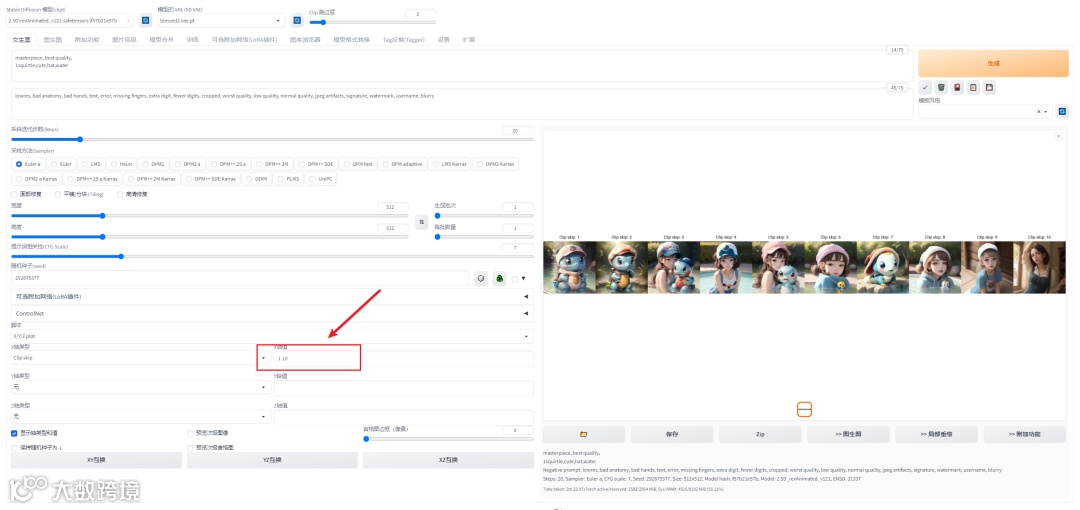1080x510 pixels.
Task: Open the Y axis type dropdown
Action: click(141, 387)
